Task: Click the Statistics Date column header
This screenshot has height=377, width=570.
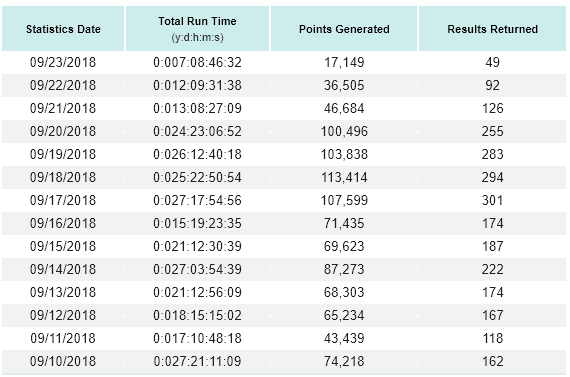Action: [x=63, y=29]
